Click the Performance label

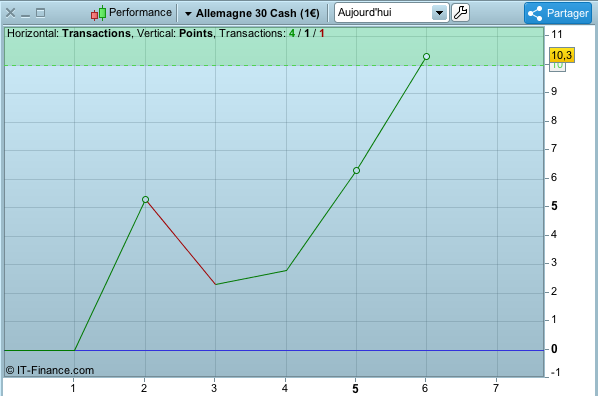140,12
